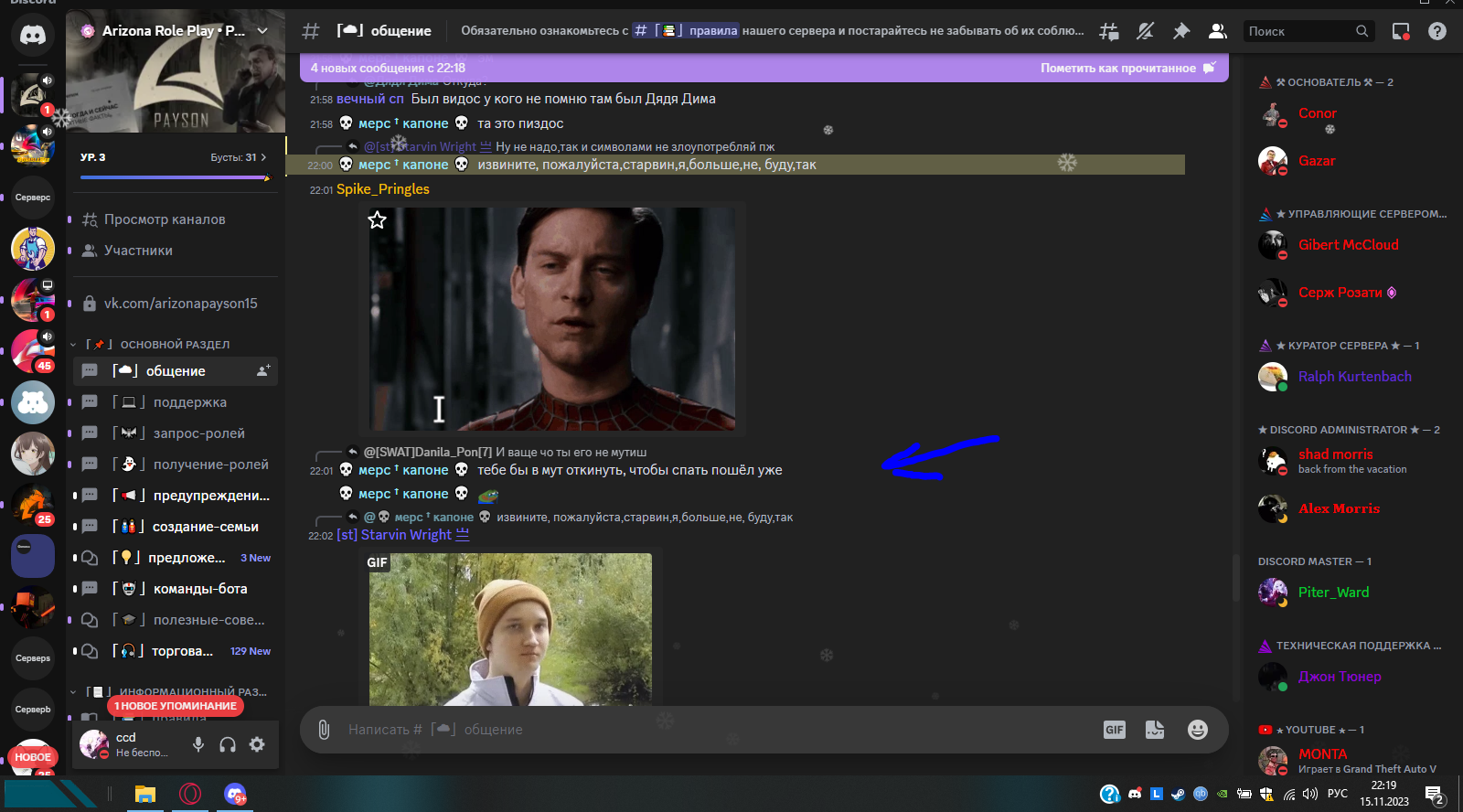Open Discord taskbar icon

coord(235,794)
